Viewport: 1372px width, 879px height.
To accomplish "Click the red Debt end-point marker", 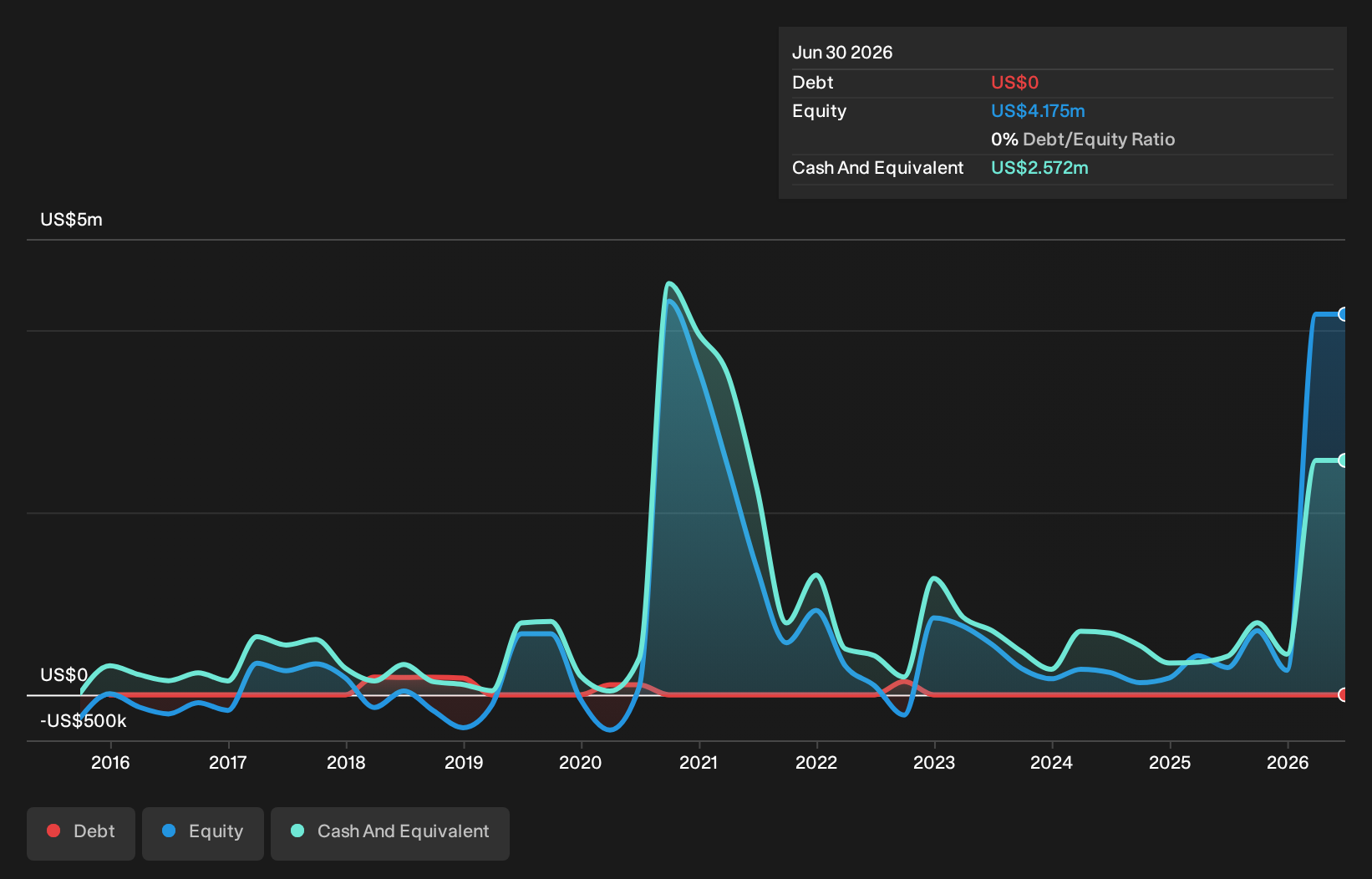I will tap(1343, 694).
